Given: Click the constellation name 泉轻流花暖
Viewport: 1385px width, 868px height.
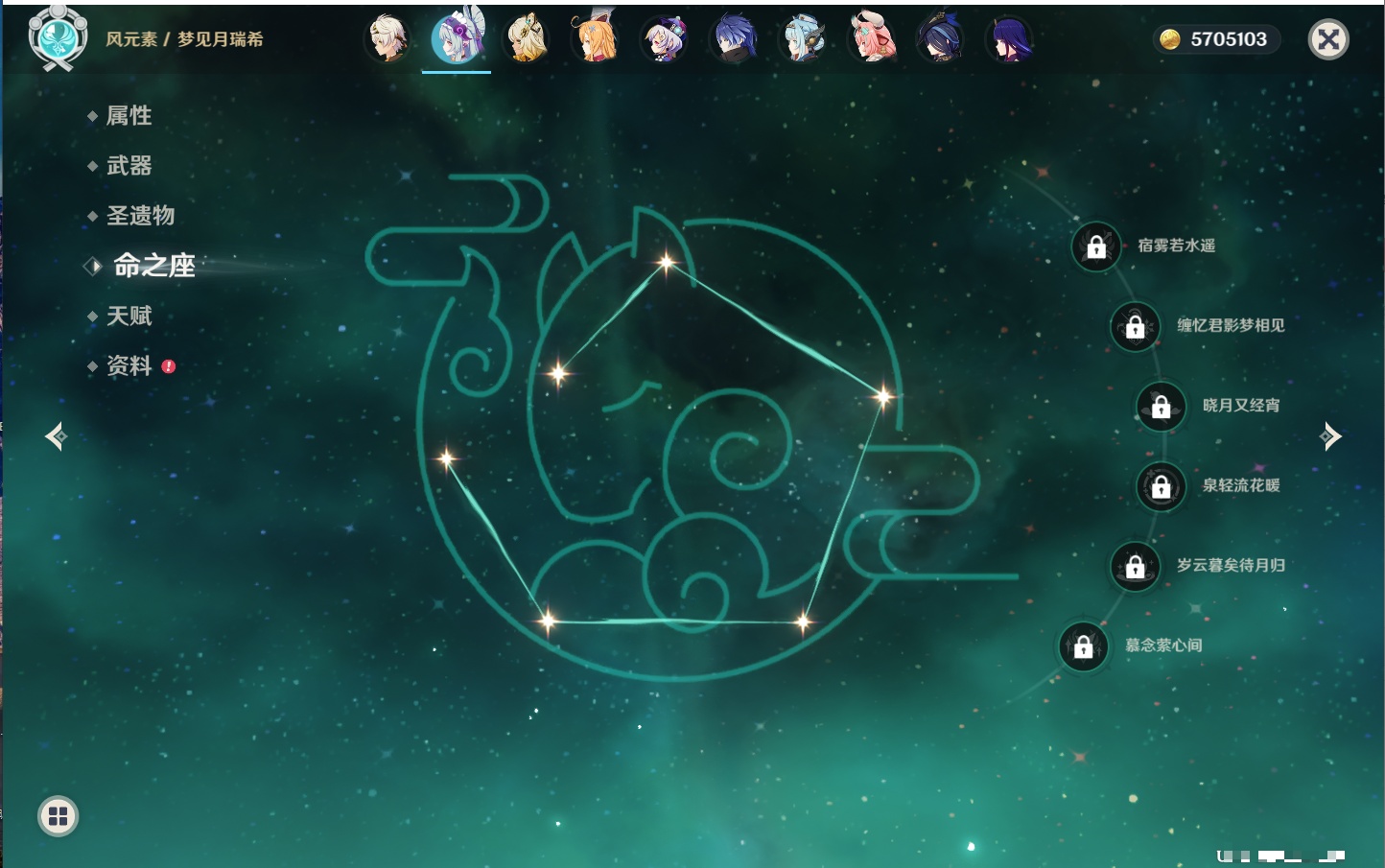Looking at the screenshot, I should (1241, 485).
